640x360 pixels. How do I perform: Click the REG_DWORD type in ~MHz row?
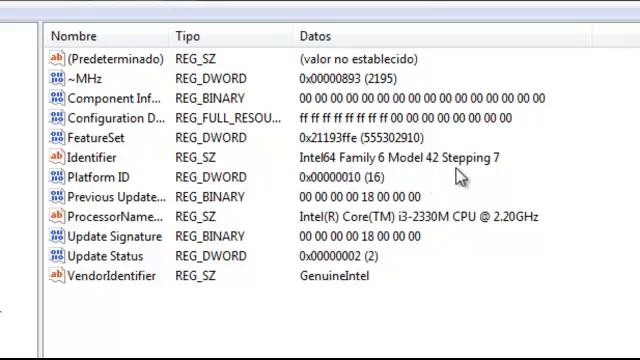click(211, 79)
